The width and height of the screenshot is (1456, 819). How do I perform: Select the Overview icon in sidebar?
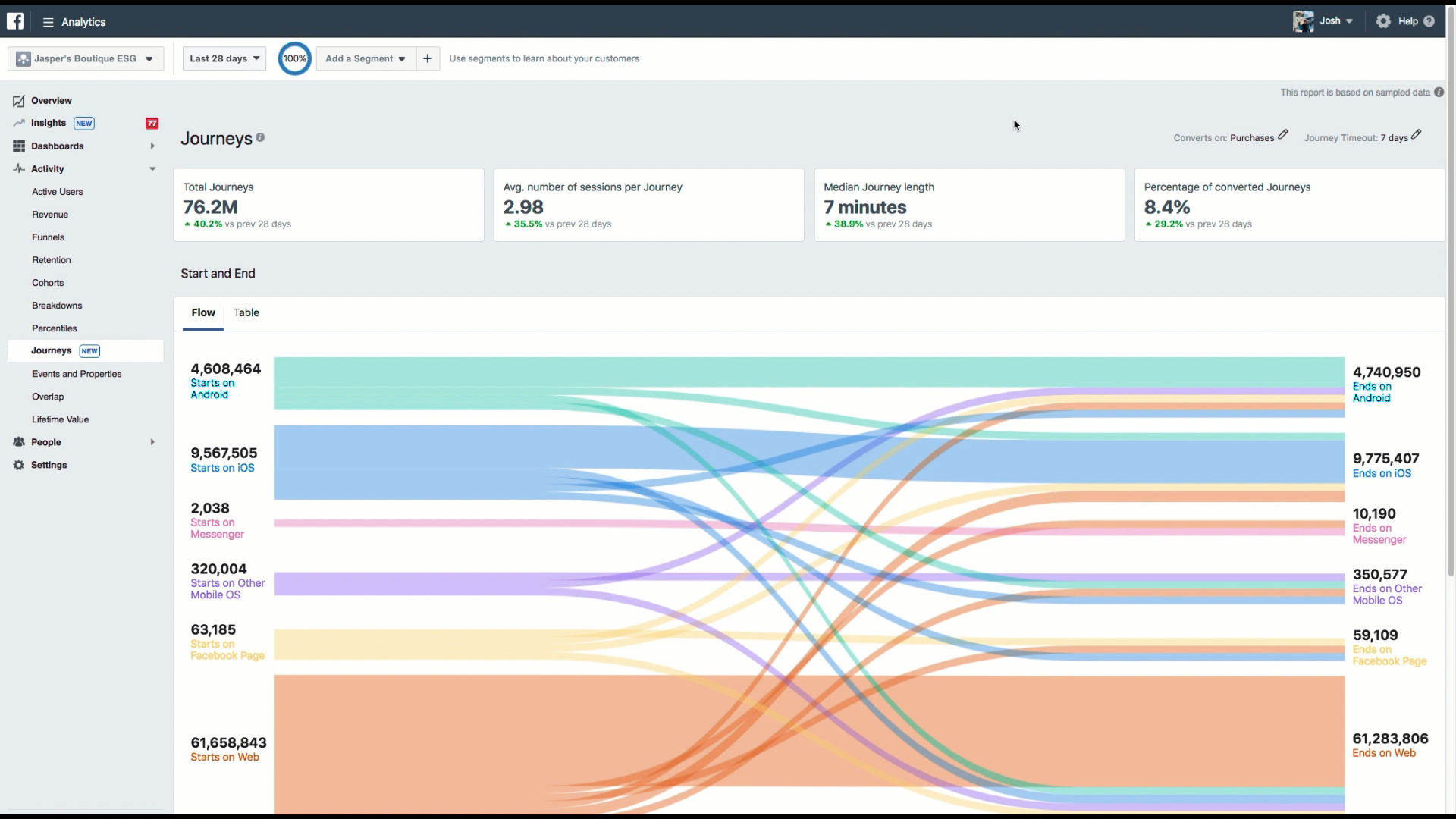pos(18,100)
